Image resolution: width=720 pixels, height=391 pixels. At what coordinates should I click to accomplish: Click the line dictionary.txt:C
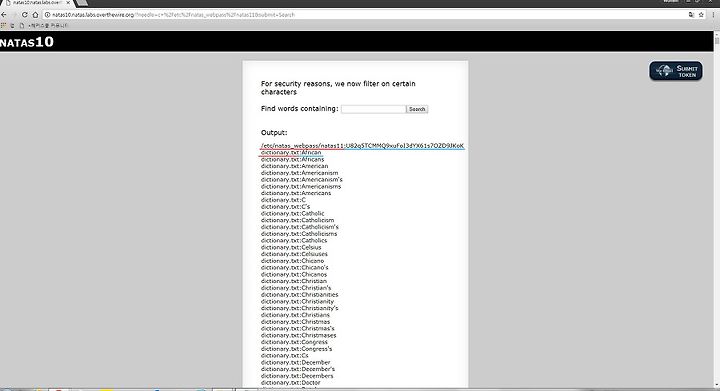(283, 200)
